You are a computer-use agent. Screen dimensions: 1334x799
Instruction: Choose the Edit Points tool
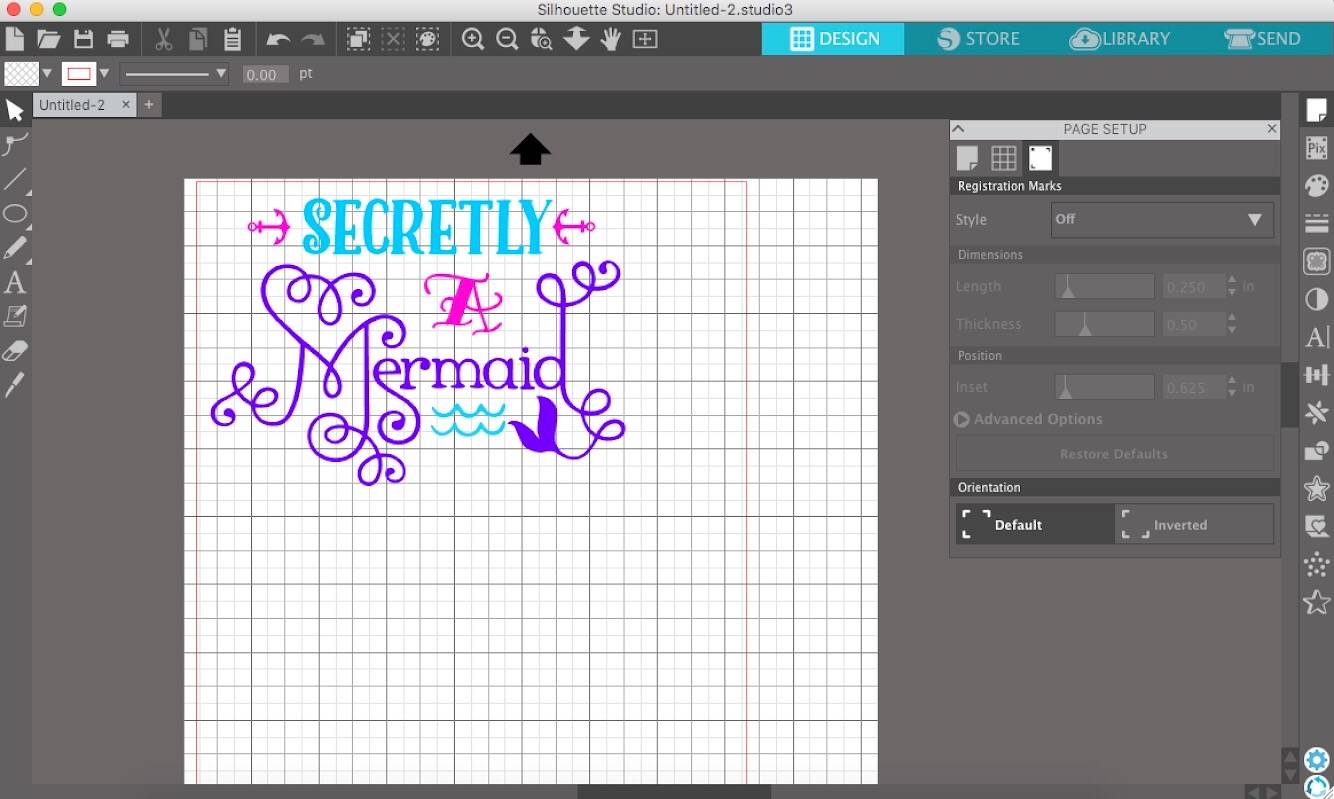click(15, 145)
